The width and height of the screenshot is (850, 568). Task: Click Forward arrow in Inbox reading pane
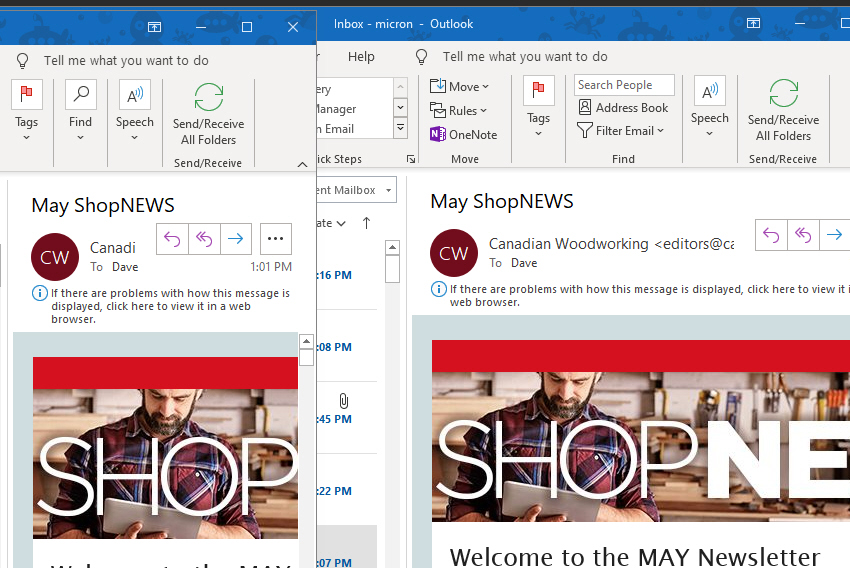835,235
